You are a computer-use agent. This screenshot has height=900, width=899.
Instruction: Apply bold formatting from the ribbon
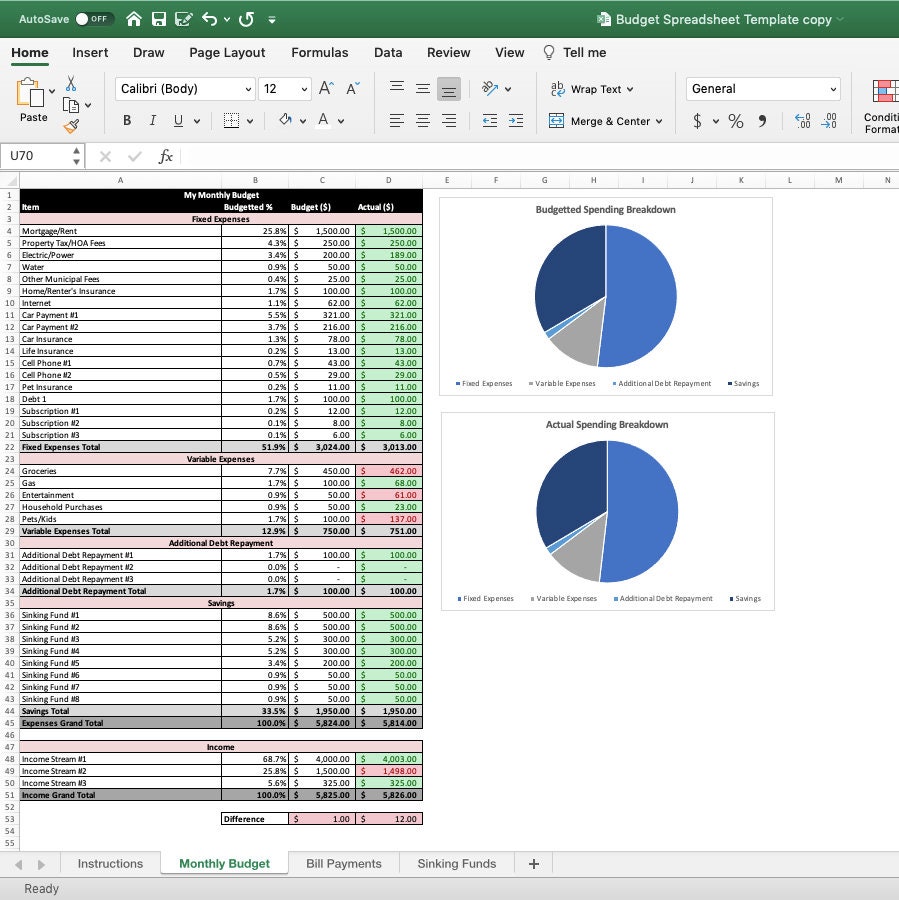pos(126,120)
